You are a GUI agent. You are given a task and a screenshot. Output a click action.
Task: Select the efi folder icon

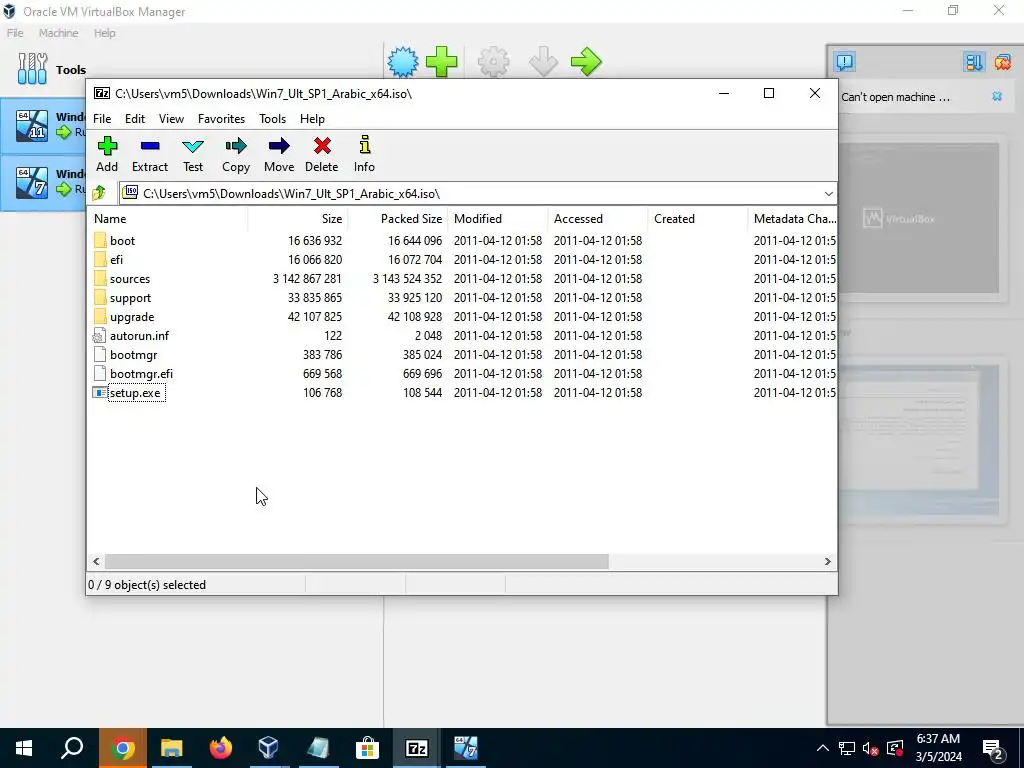[x=99, y=259]
